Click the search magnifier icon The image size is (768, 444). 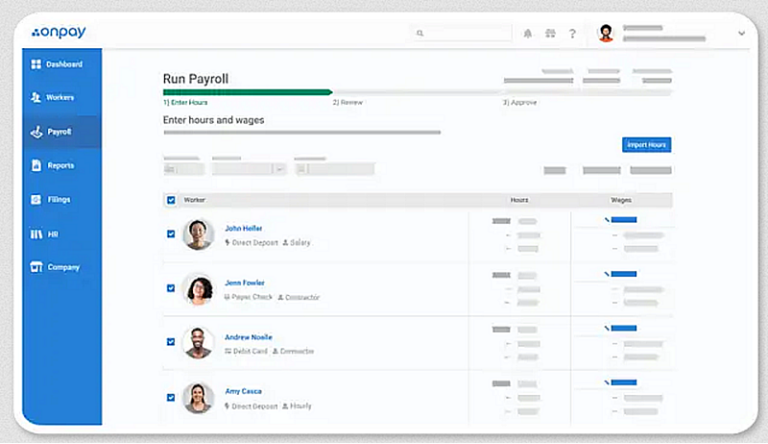[x=420, y=33]
